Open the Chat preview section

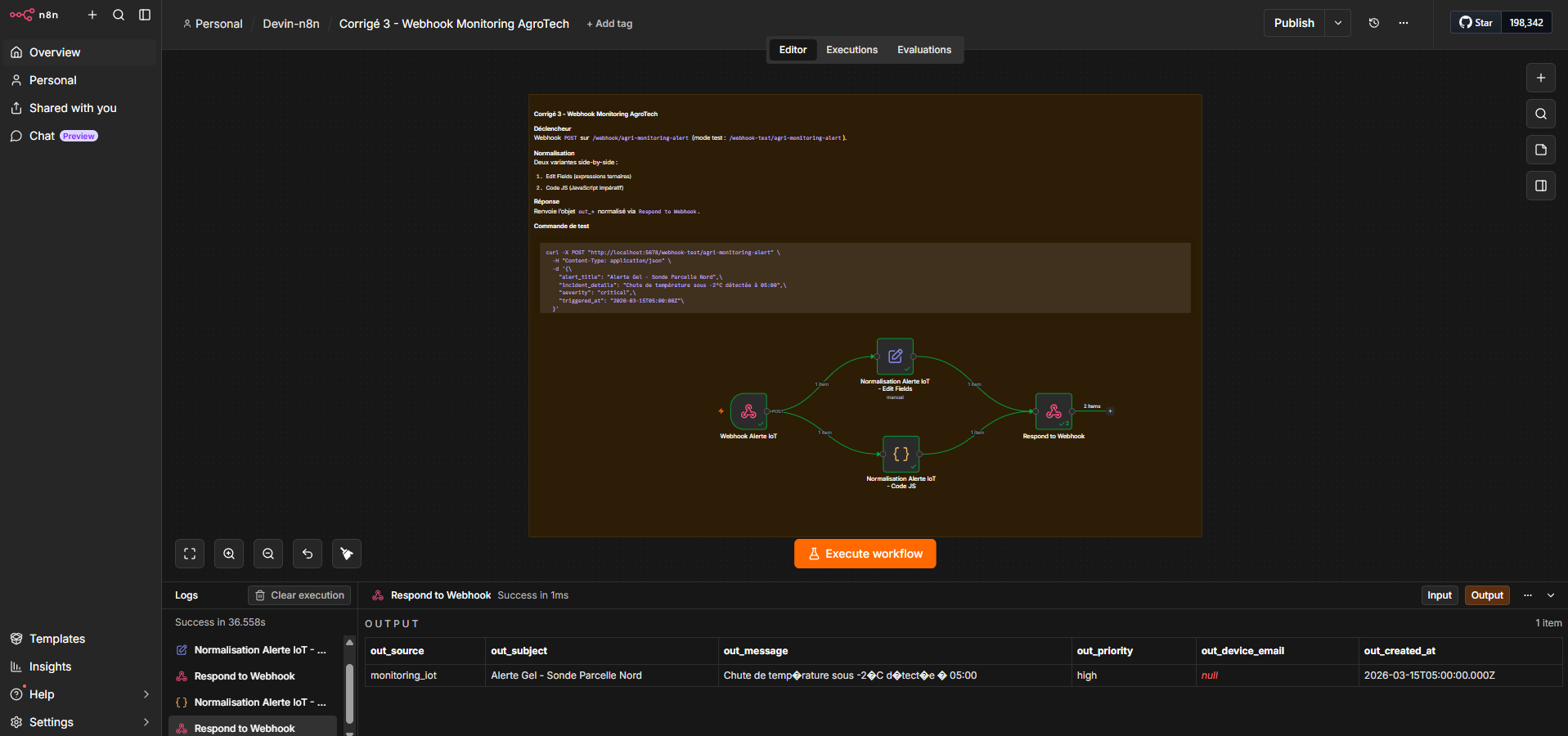(x=79, y=136)
